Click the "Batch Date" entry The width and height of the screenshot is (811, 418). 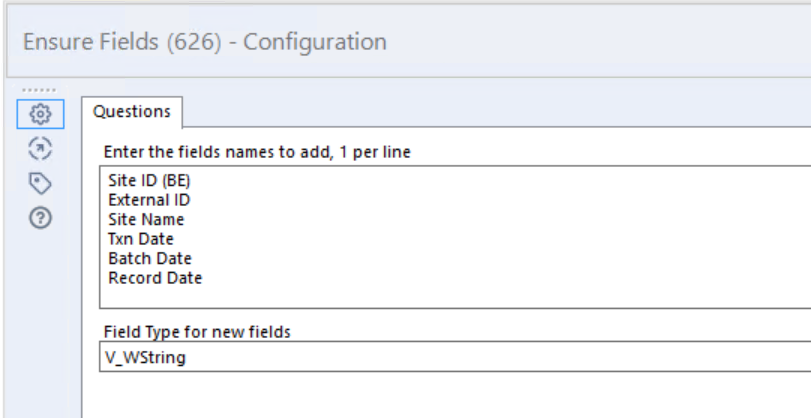(150, 259)
